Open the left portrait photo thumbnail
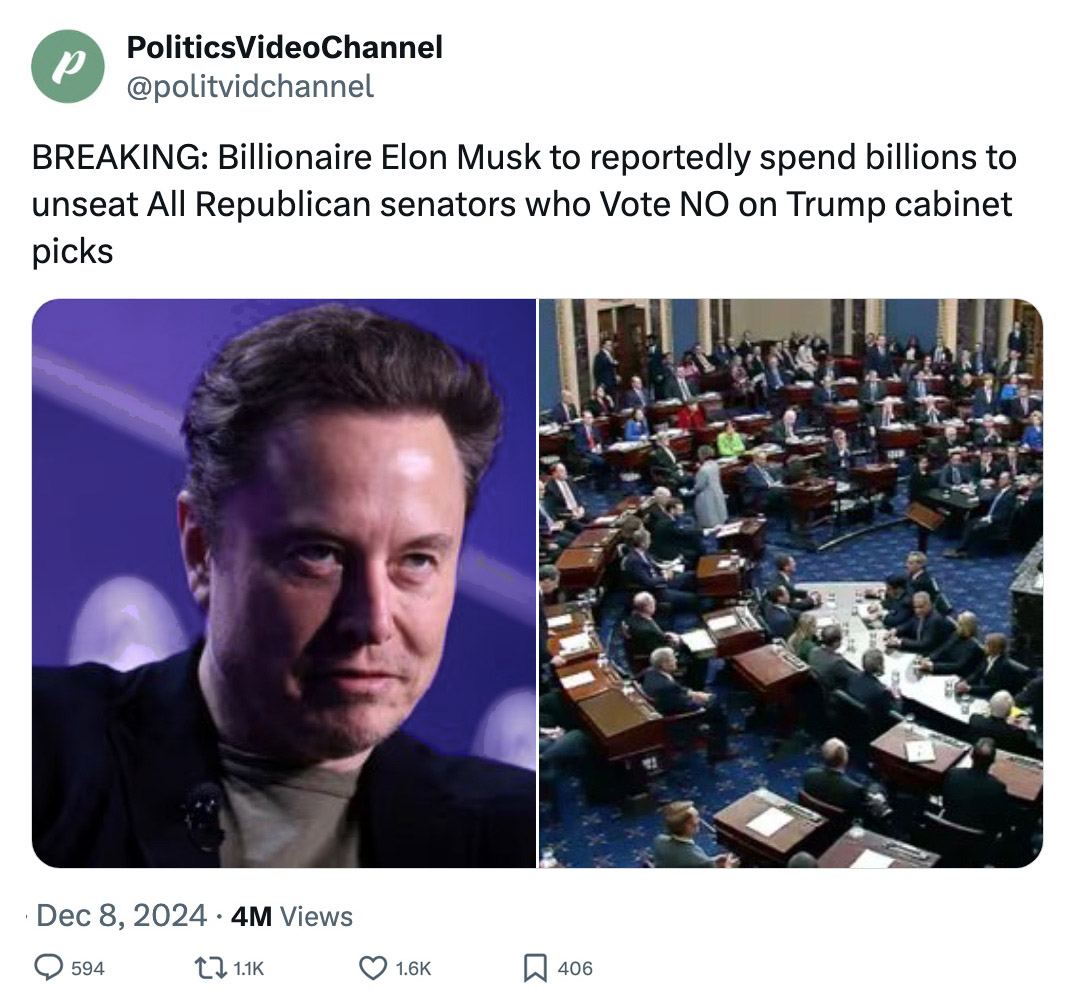 (x=284, y=583)
